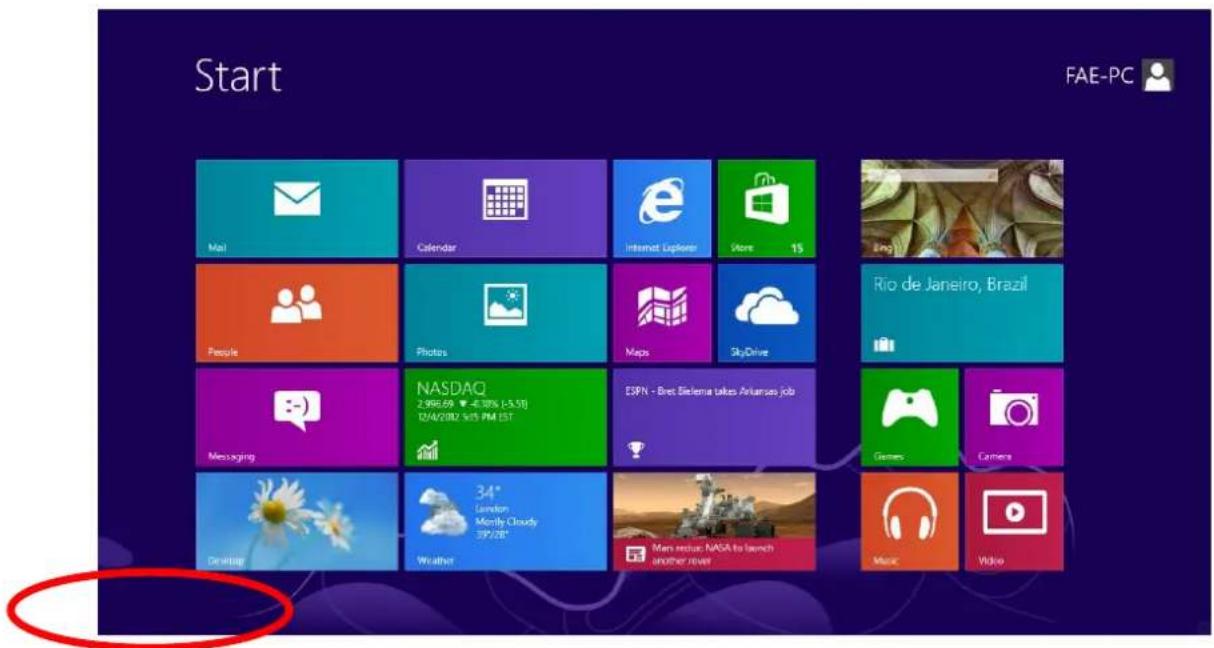Open the Rio de Janeiro travel tile
Viewport: 1214px width, 648px height.
[x=962, y=313]
